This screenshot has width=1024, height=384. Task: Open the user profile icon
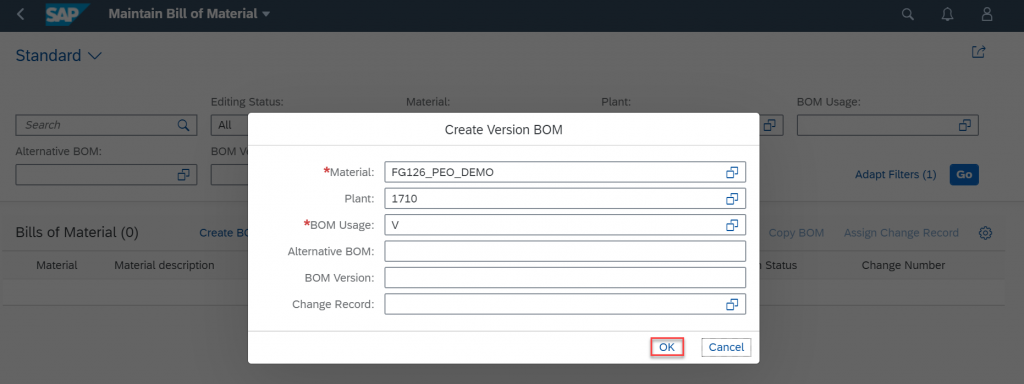coord(987,14)
